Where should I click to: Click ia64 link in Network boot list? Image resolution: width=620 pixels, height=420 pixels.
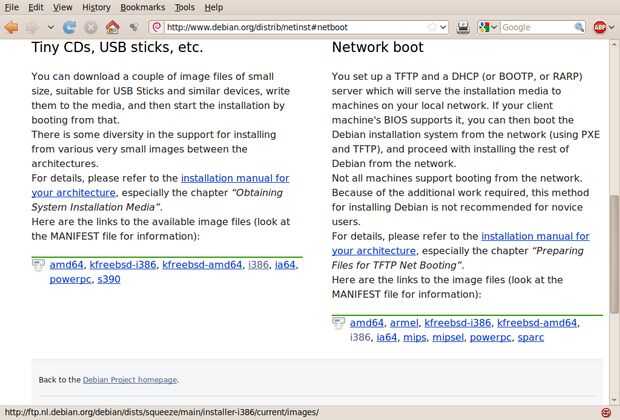[387, 338]
